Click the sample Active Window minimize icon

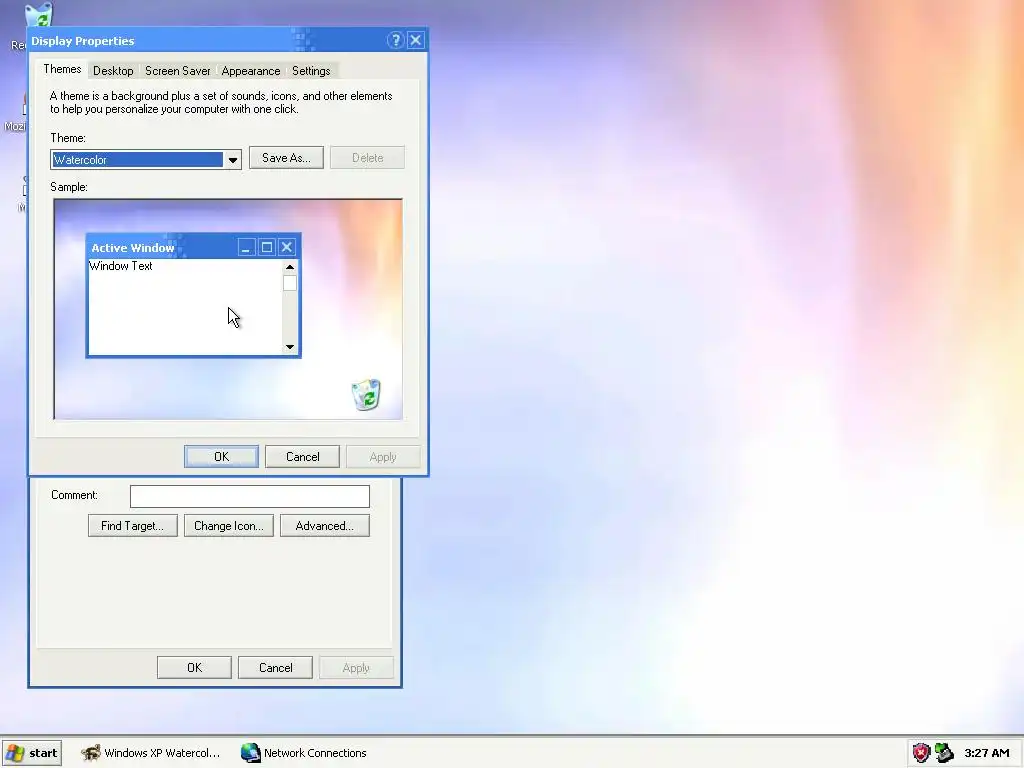click(246, 248)
